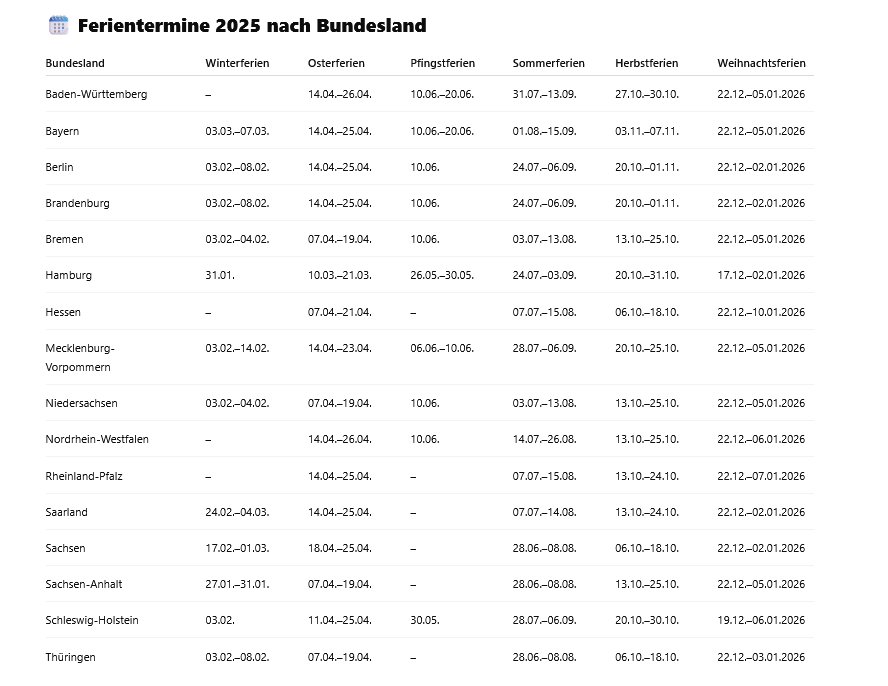The height and width of the screenshot is (686, 888).
Task: Select the Baden-Württemberg row label
Action: pyautogui.click(x=96, y=94)
